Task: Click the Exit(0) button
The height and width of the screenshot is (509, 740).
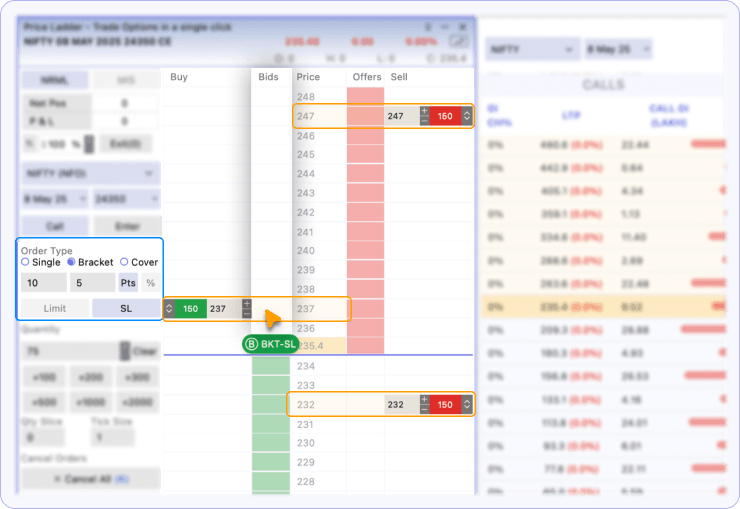Action: point(125,143)
